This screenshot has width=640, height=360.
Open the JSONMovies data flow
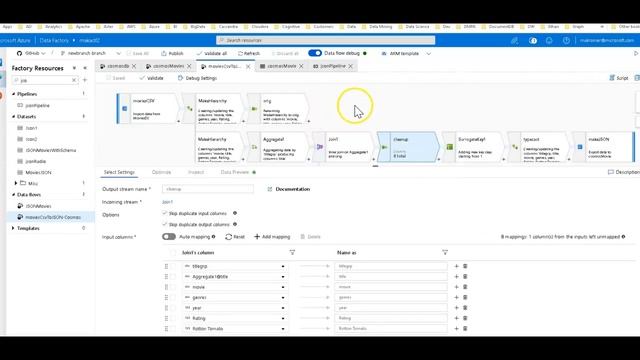tap(38, 206)
